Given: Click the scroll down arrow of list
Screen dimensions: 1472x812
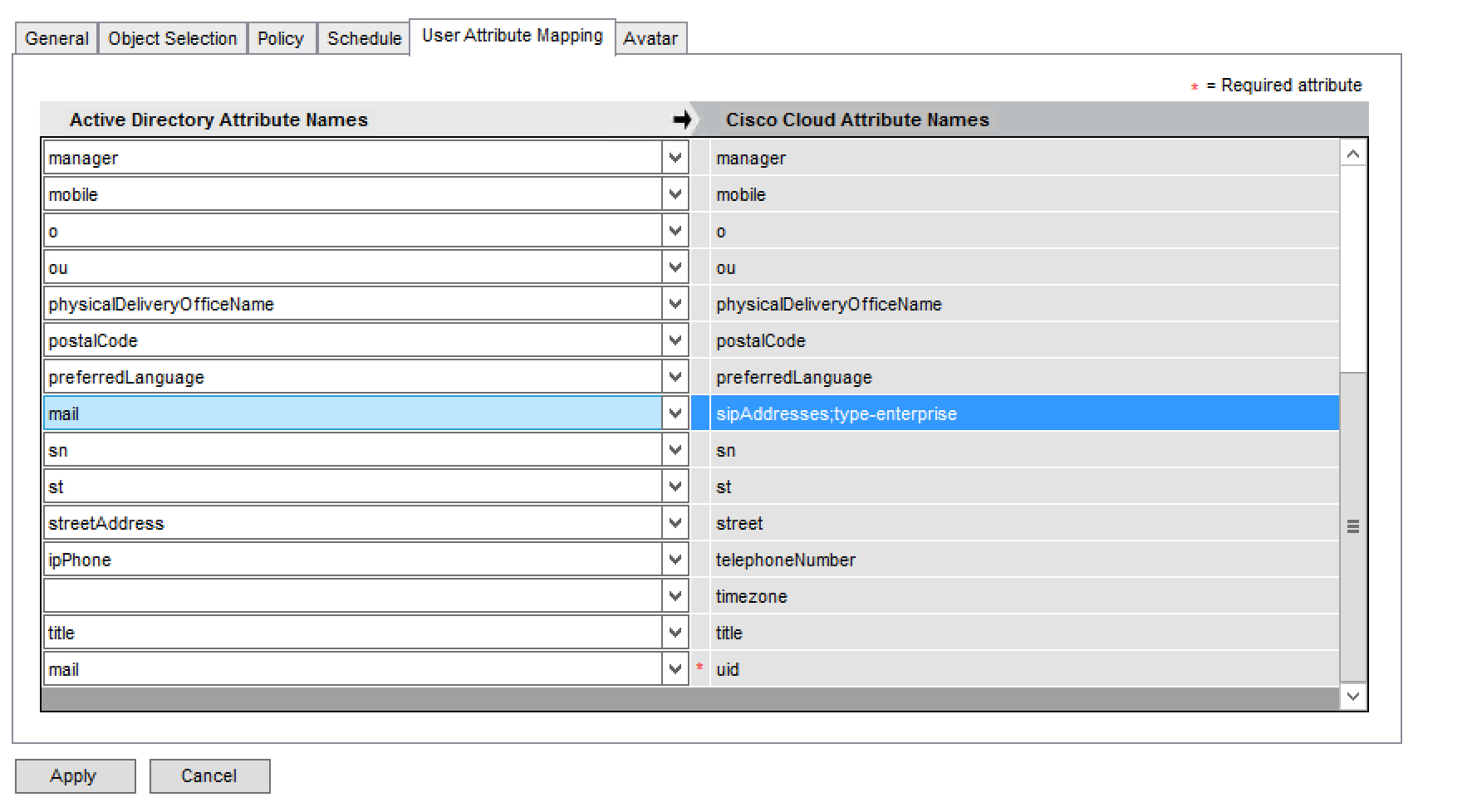Looking at the screenshot, I should (x=1353, y=697).
